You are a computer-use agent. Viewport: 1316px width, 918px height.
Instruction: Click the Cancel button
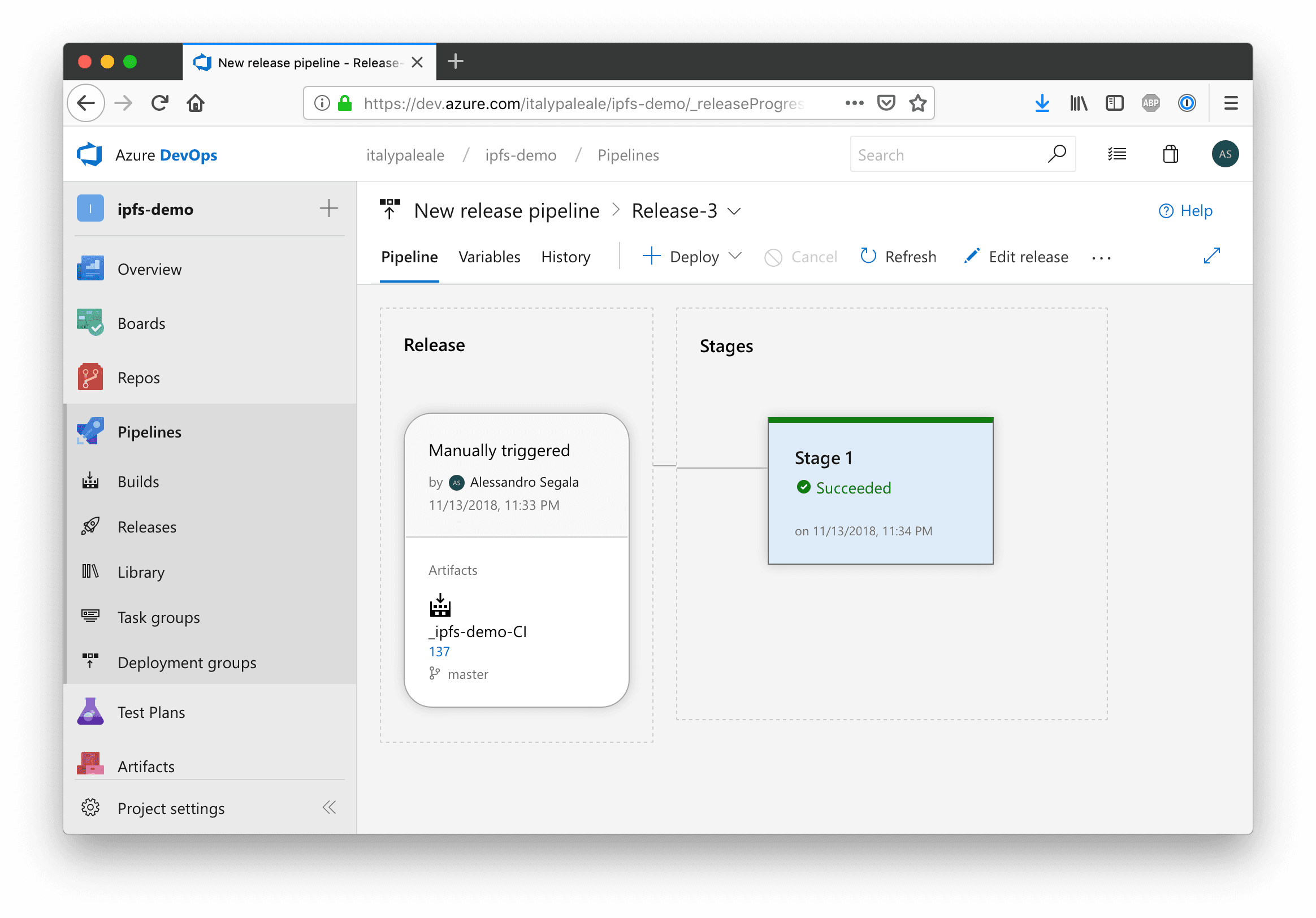pos(800,257)
